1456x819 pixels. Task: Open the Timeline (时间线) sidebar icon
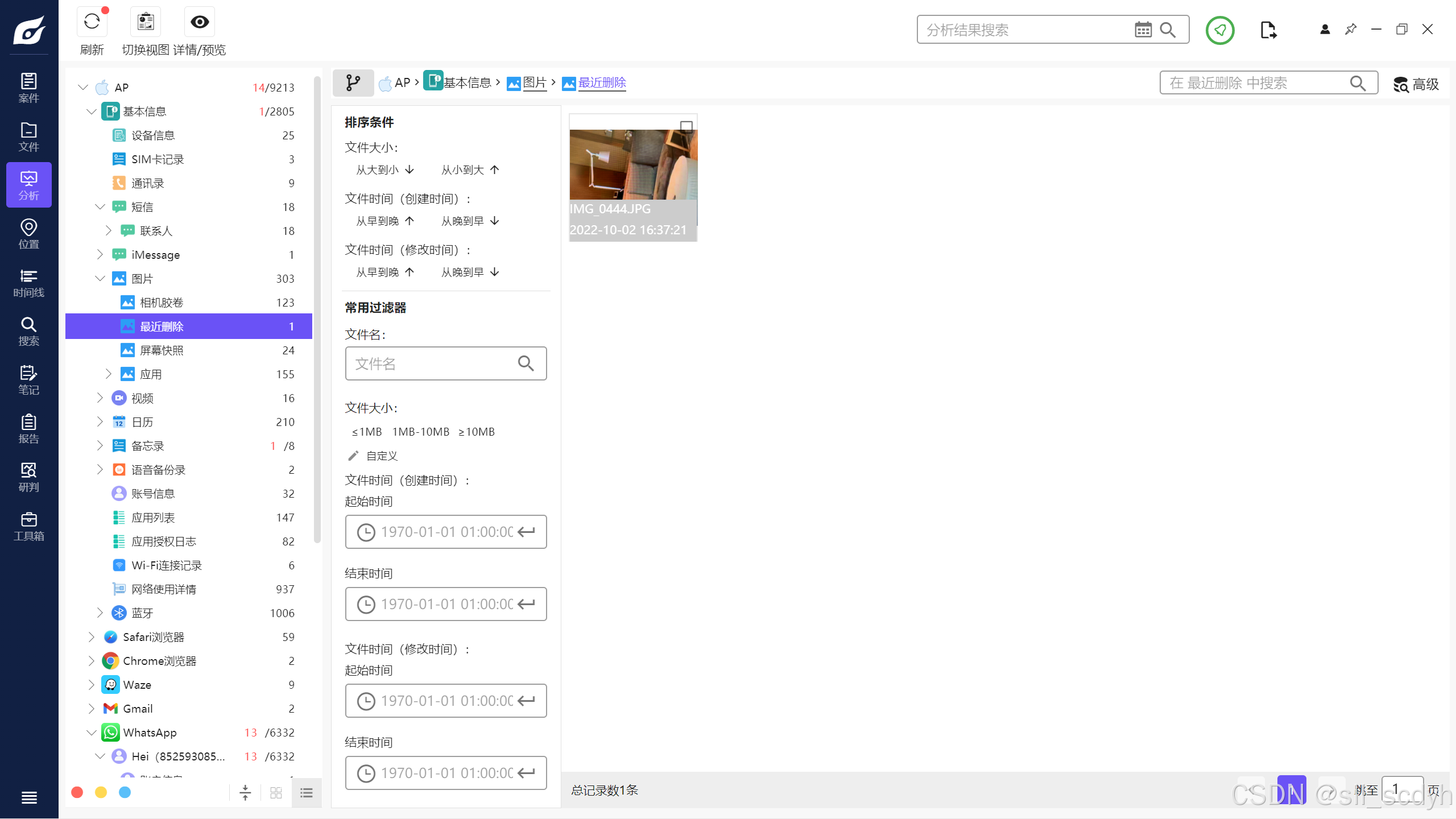(x=28, y=283)
